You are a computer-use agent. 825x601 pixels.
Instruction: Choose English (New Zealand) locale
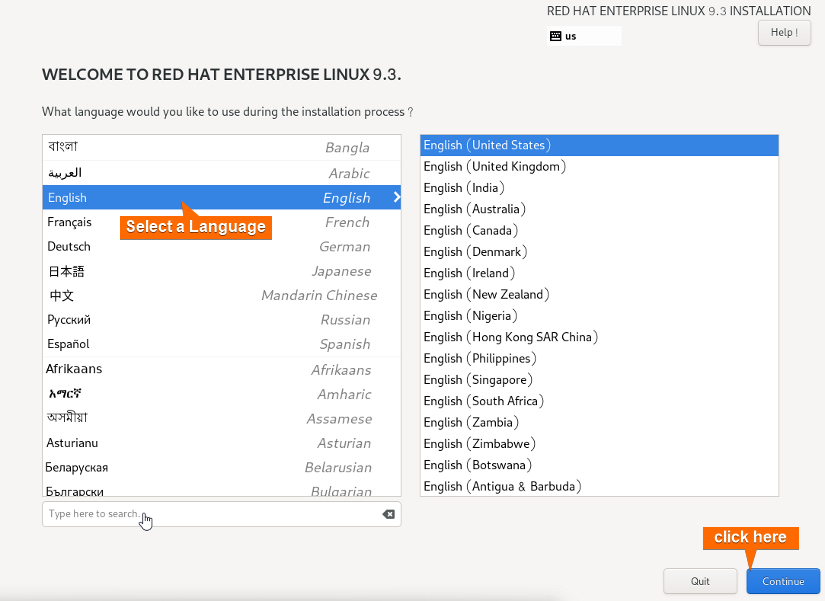point(599,294)
